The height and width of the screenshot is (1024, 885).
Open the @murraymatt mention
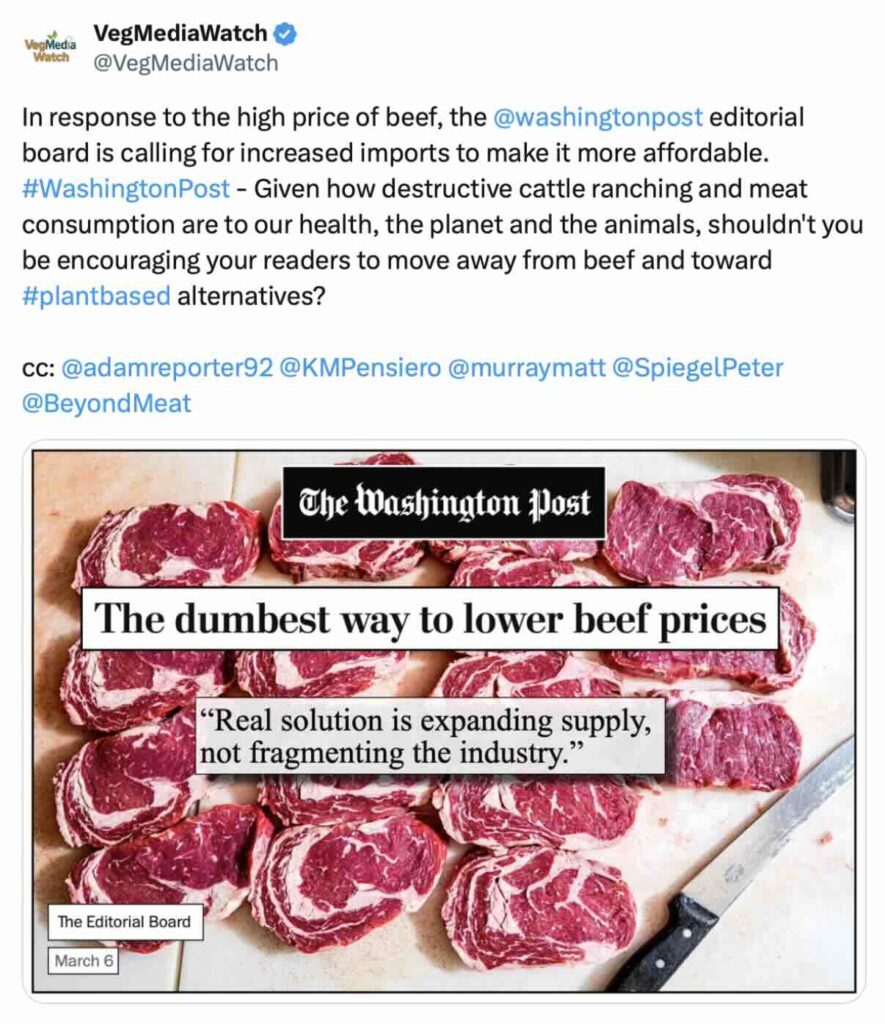[x=526, y=368]
